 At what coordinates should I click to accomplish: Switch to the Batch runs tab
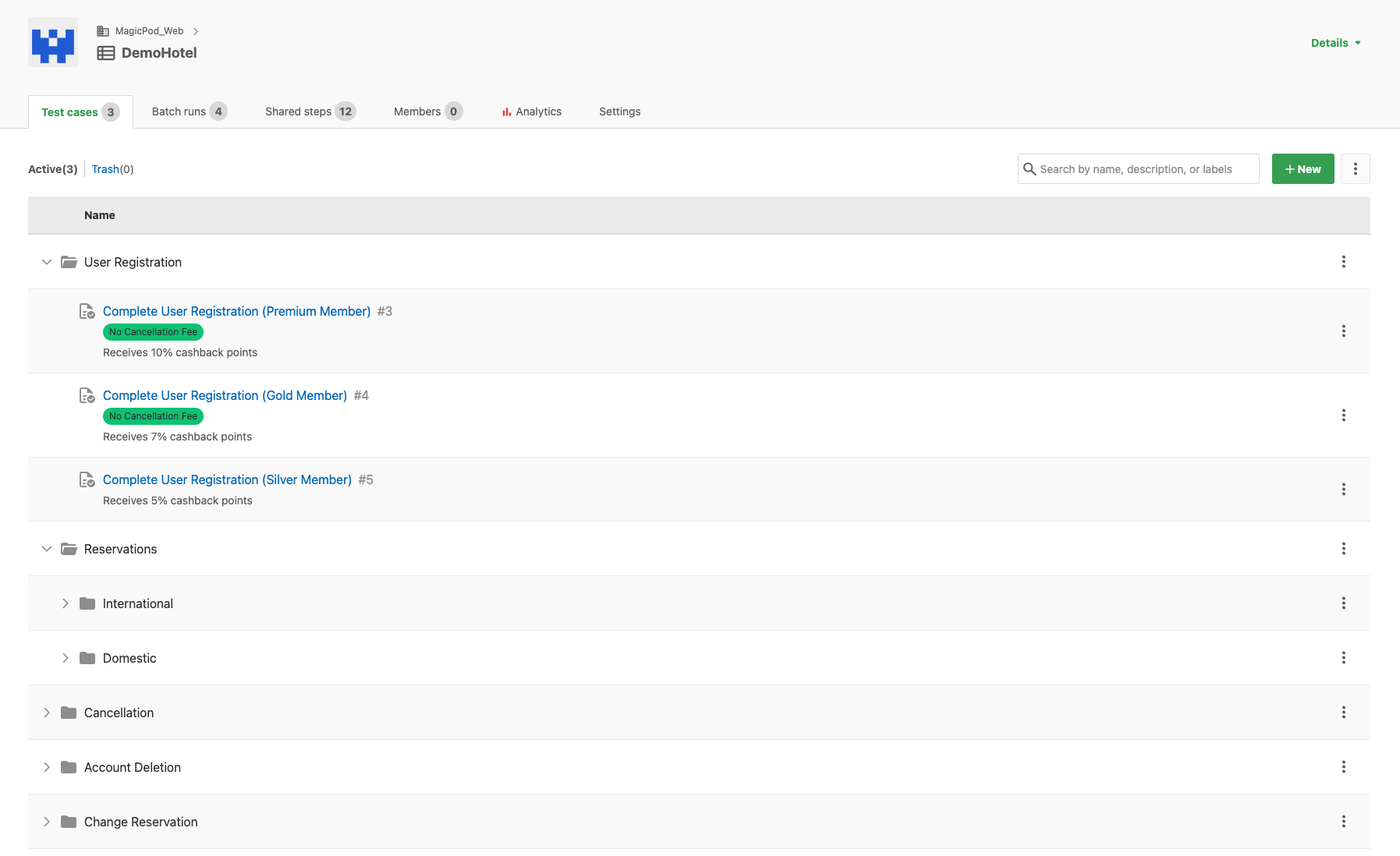pos(180,111)
